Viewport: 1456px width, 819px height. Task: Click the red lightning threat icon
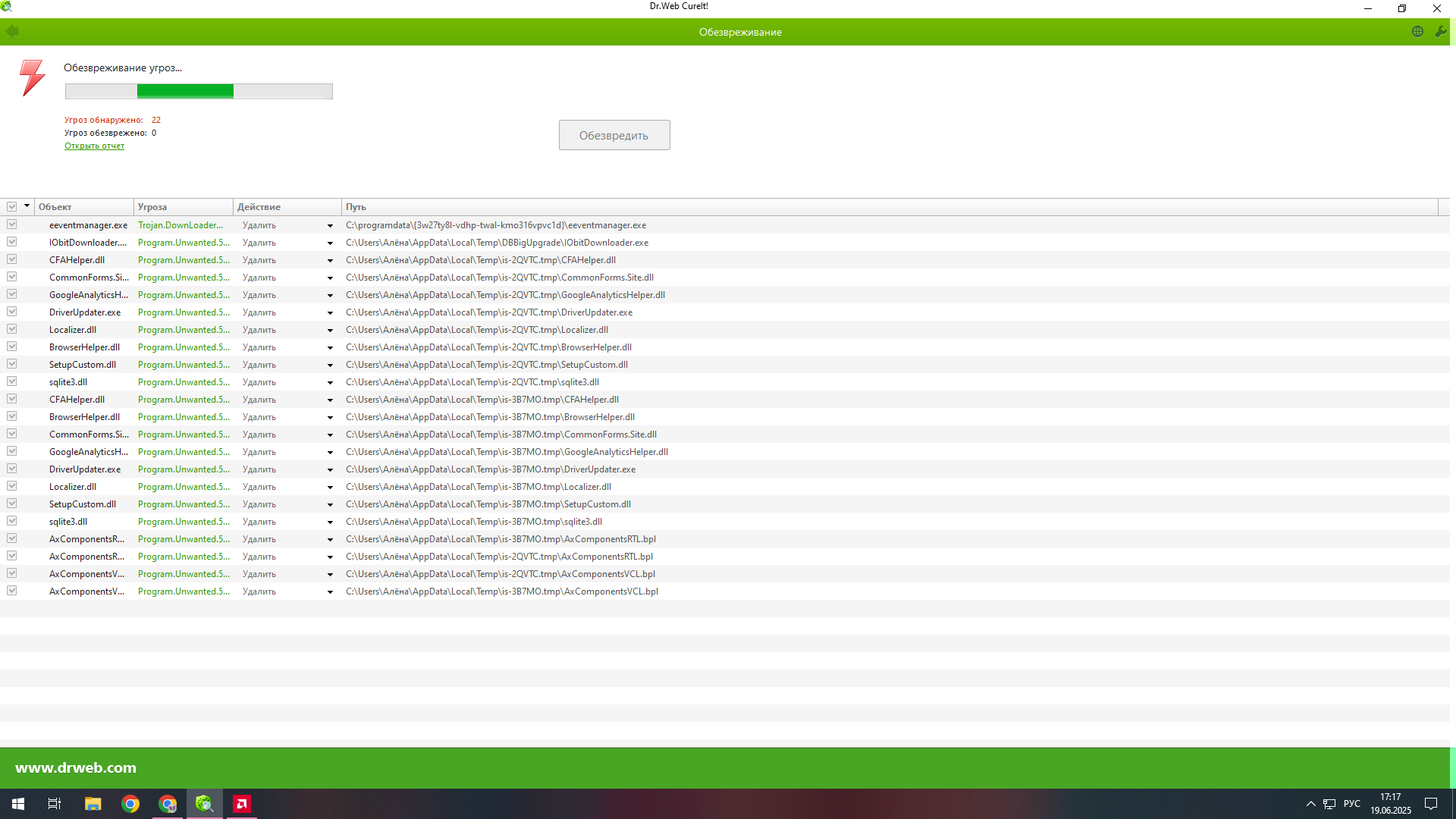[33, 77]
